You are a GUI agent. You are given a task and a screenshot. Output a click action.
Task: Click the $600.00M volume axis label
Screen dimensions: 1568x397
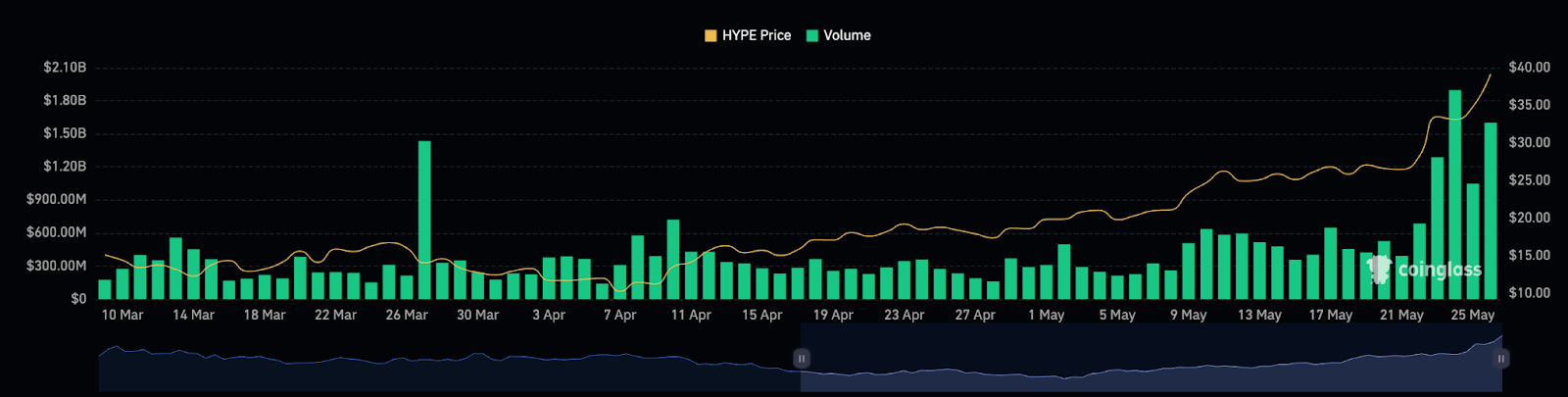[x=57, y=232]
